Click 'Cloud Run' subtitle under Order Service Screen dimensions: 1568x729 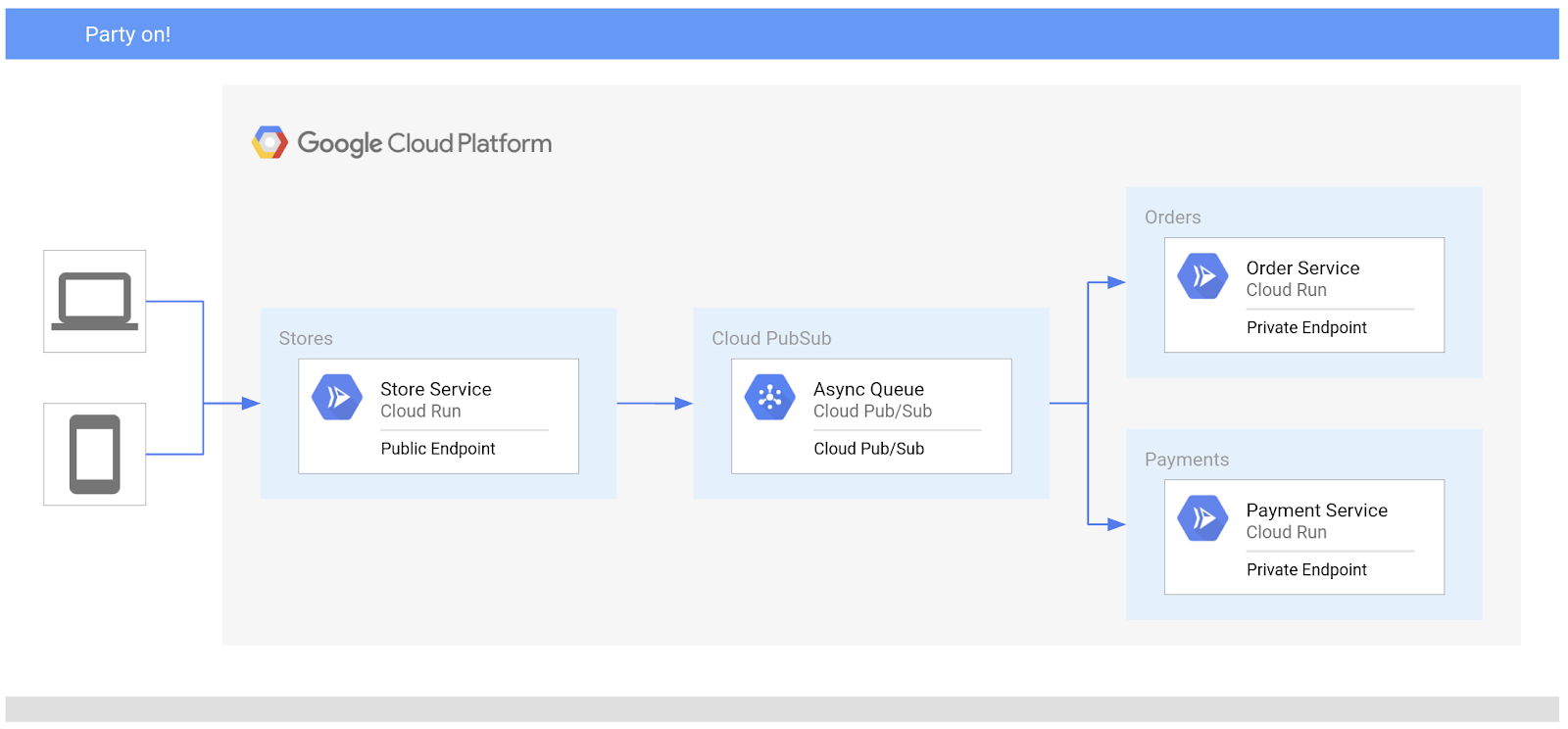1287,290
